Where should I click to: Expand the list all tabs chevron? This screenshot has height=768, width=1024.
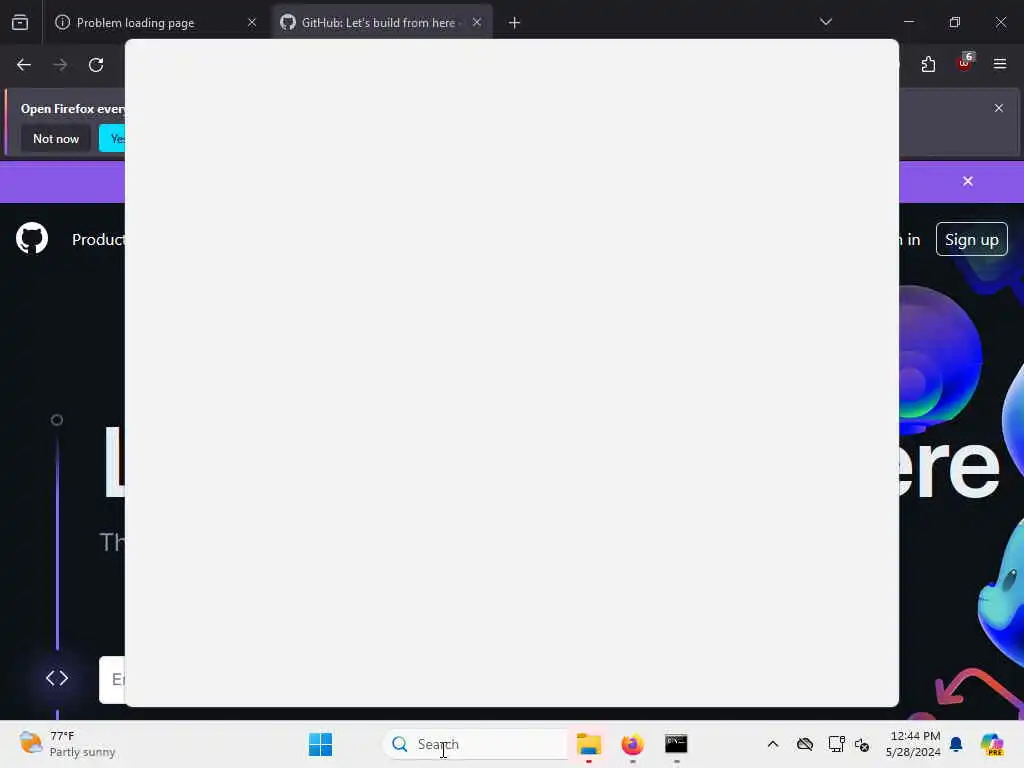click(825, 22)
